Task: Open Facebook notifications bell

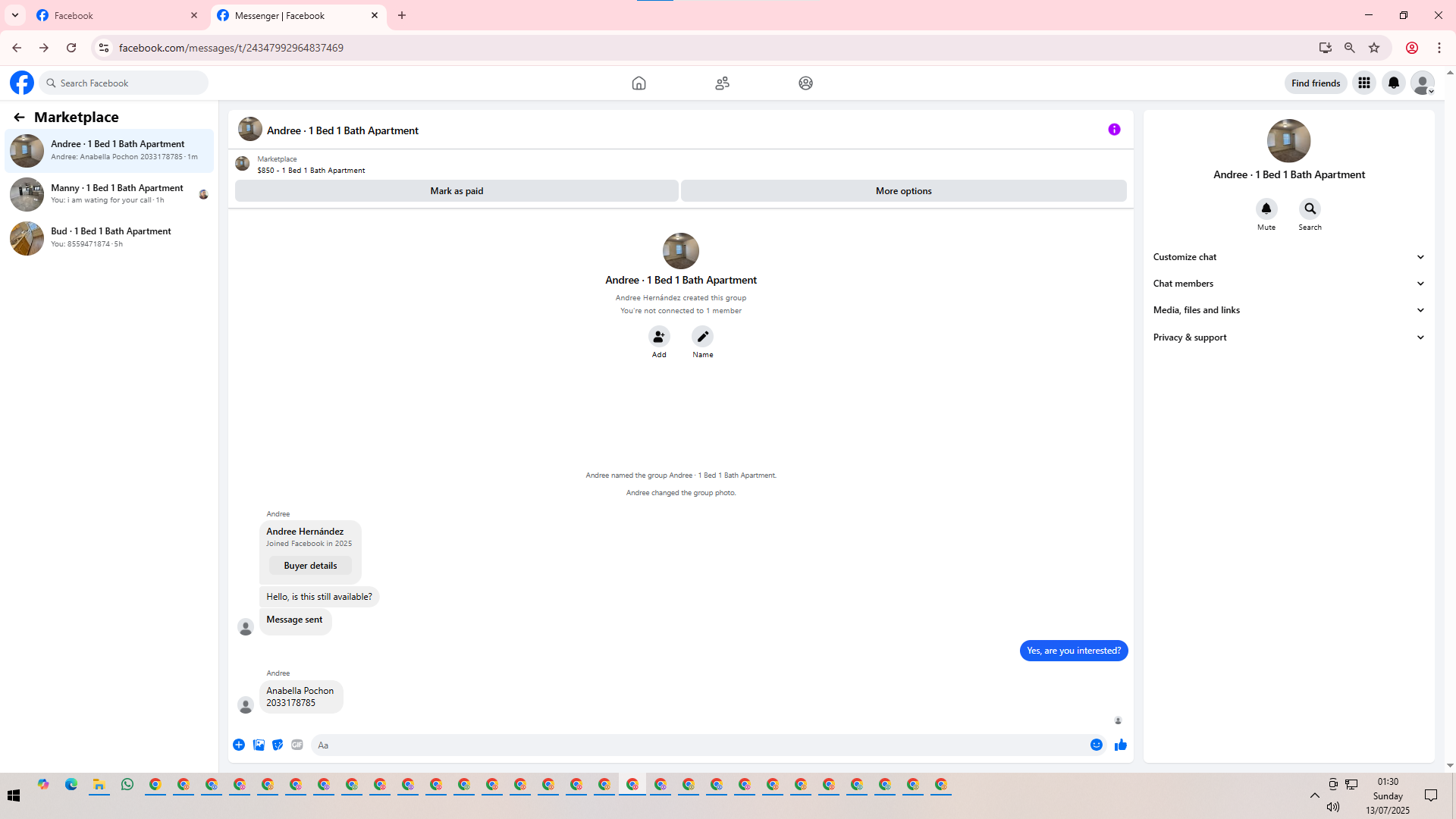Action: click(1393, 83)
